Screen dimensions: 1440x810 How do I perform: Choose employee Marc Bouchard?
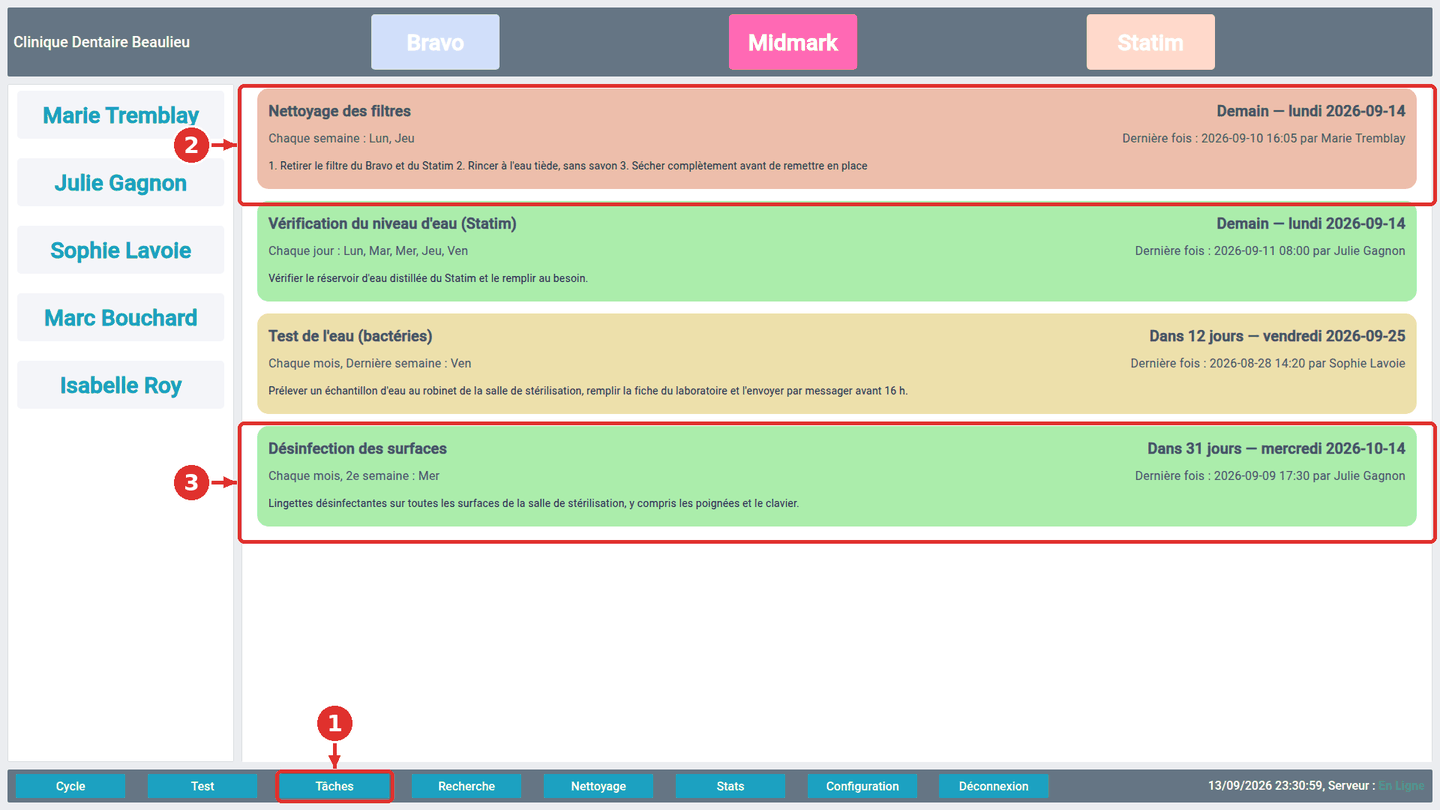pos(121,317)
